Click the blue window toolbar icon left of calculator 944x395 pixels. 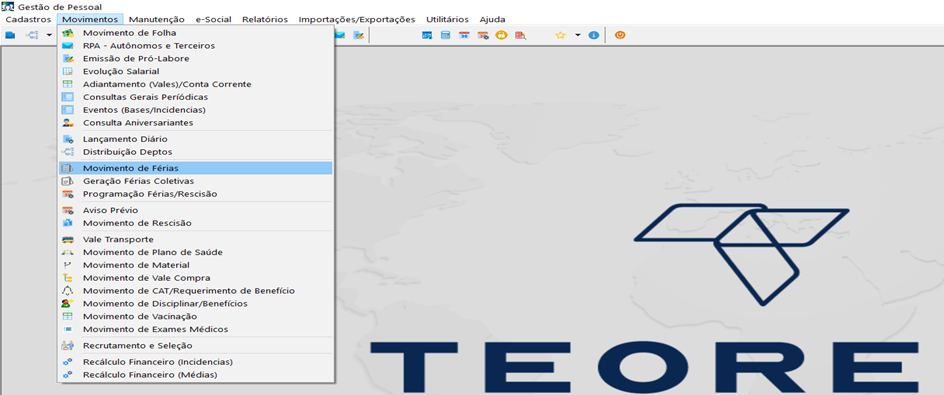427,36
